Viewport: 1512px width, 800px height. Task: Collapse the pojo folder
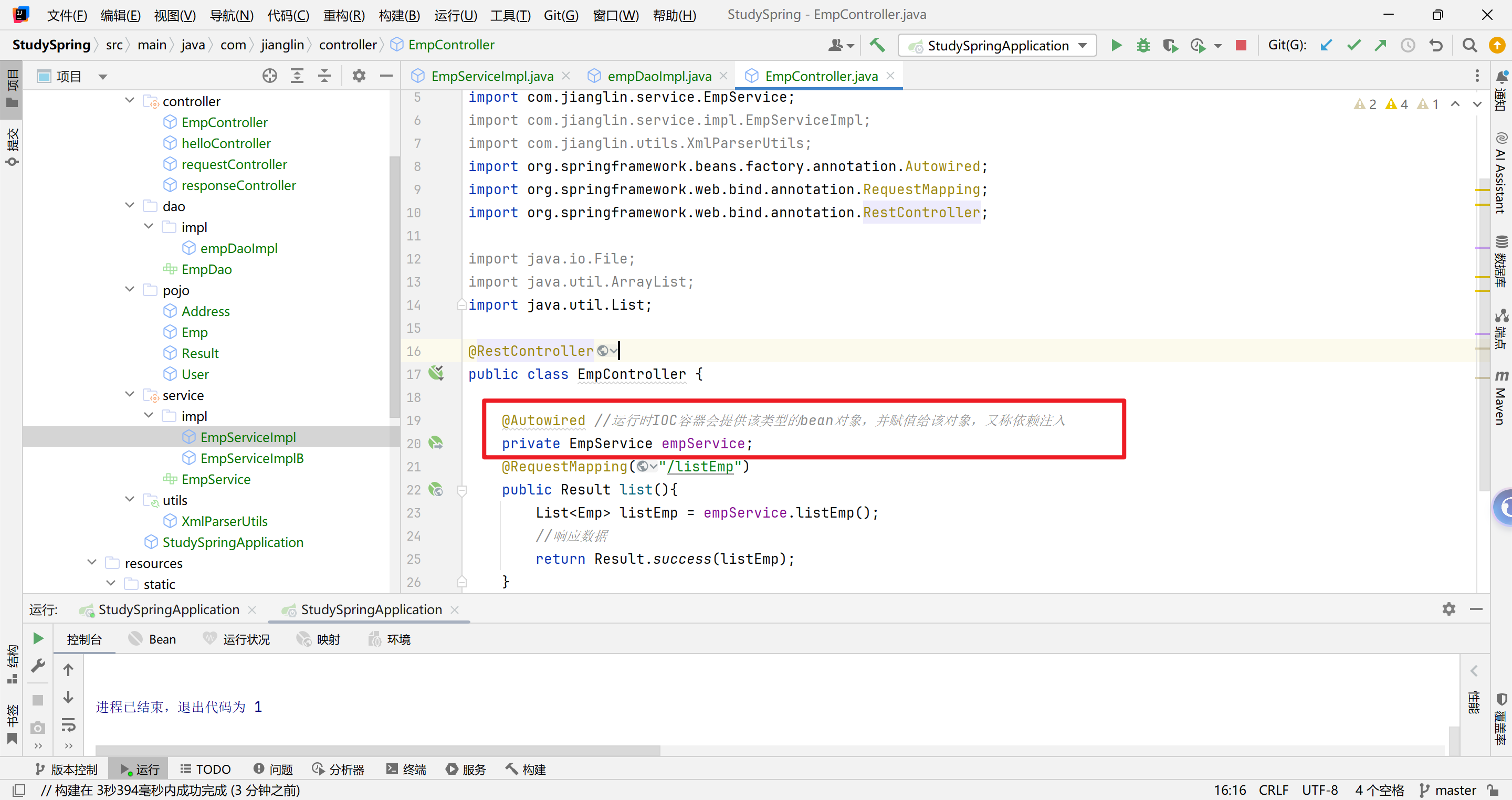(130, 290)
